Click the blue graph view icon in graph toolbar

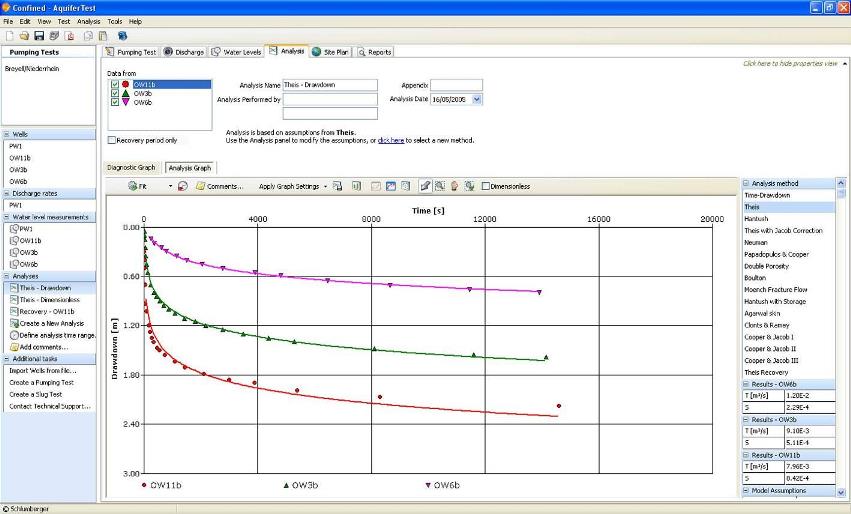click(391, 186)
